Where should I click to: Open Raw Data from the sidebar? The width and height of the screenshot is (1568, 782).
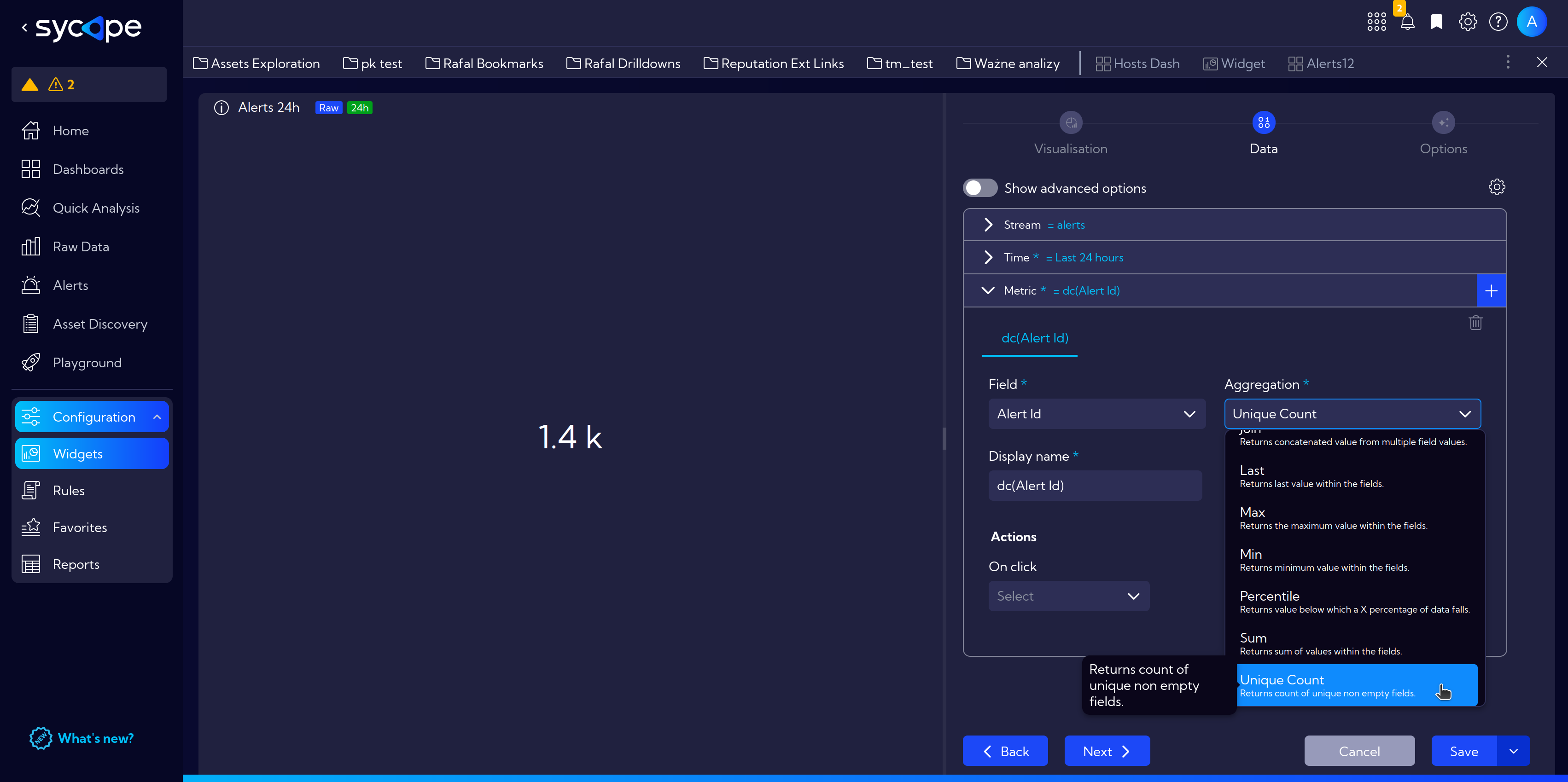coord(65,246)
